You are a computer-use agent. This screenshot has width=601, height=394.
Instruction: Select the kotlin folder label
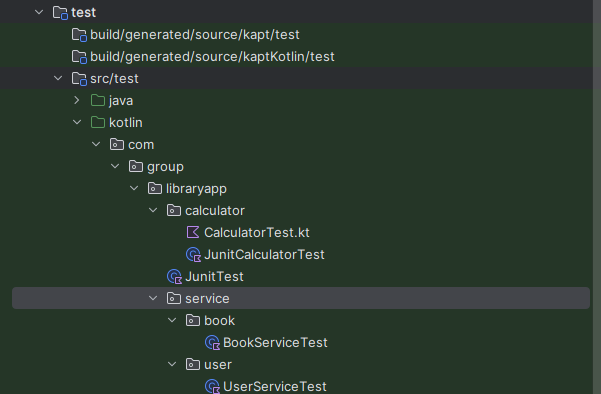point(126,123)
